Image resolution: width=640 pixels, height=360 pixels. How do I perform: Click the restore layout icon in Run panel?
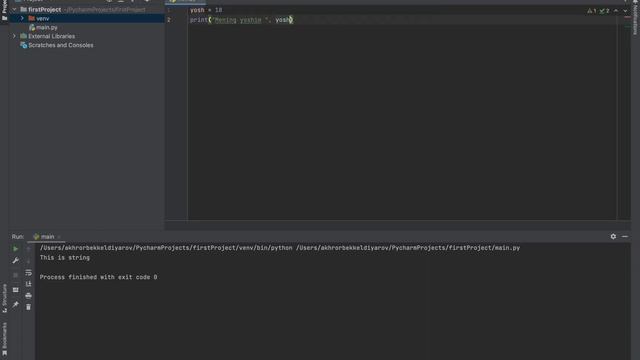tap(16, 290)
